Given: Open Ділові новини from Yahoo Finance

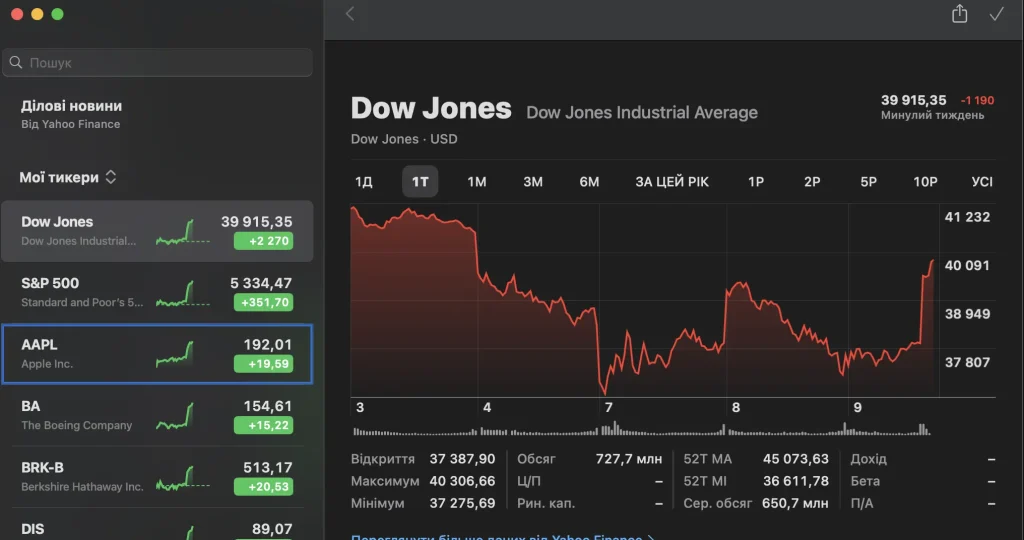Looking at the screenshot, I should click(71, 114).
